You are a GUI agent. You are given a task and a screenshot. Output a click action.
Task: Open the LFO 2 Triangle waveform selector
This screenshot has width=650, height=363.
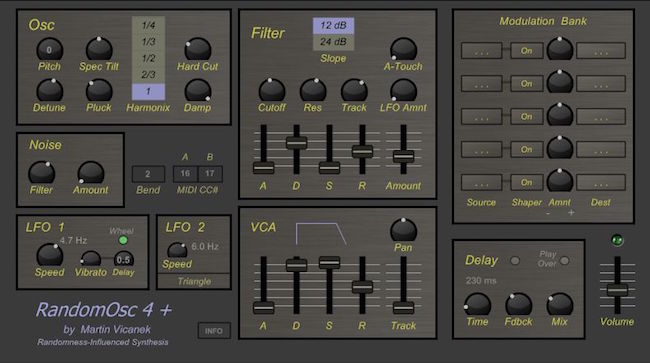194,281
